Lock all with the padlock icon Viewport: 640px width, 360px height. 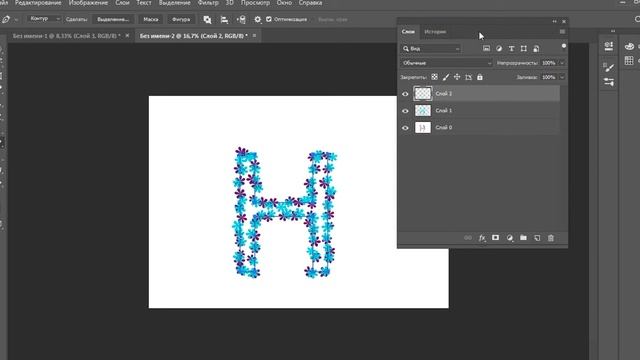(x=480, y=77)
